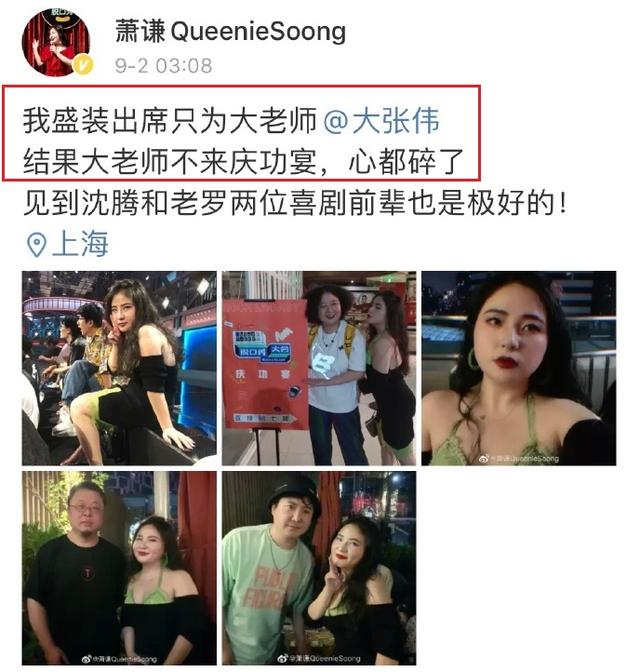View the red 庆功宴 poster photo
The height and width of the screenshot is (672, 640).
pyautogui.click(x=319, y=368)
